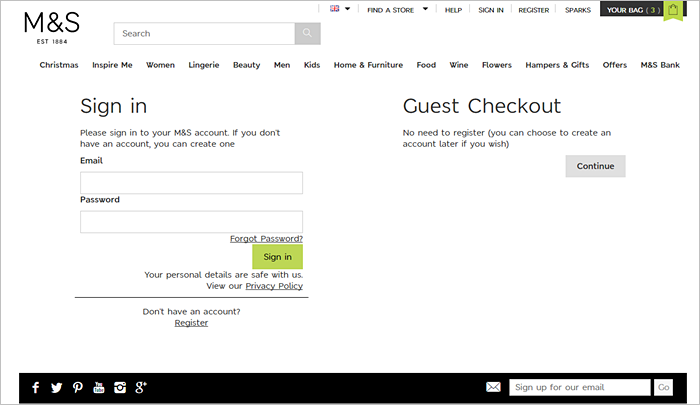Open the Twitter icon in footer
The image size is (700, 405).
coord(56,388)
